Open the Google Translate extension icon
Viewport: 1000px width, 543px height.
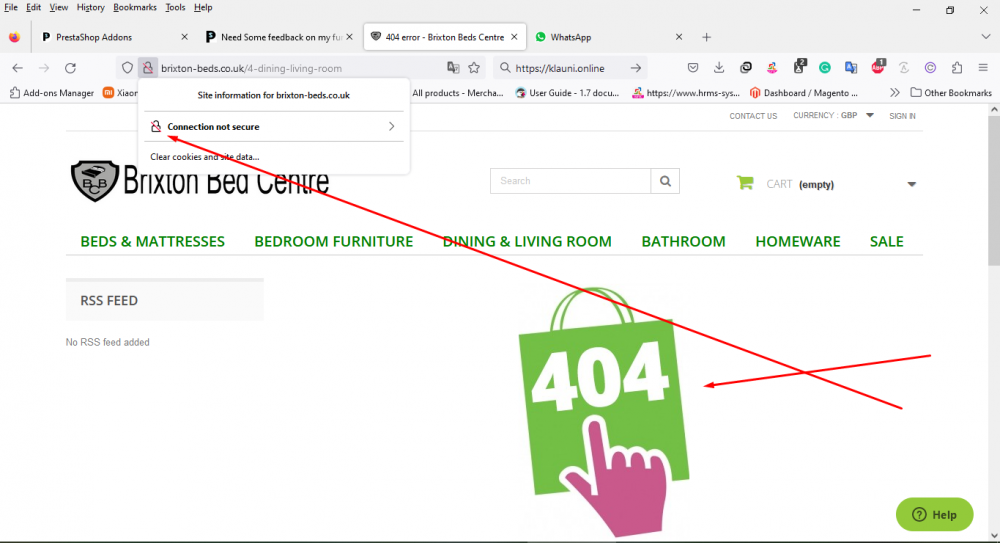pos(851,68)
